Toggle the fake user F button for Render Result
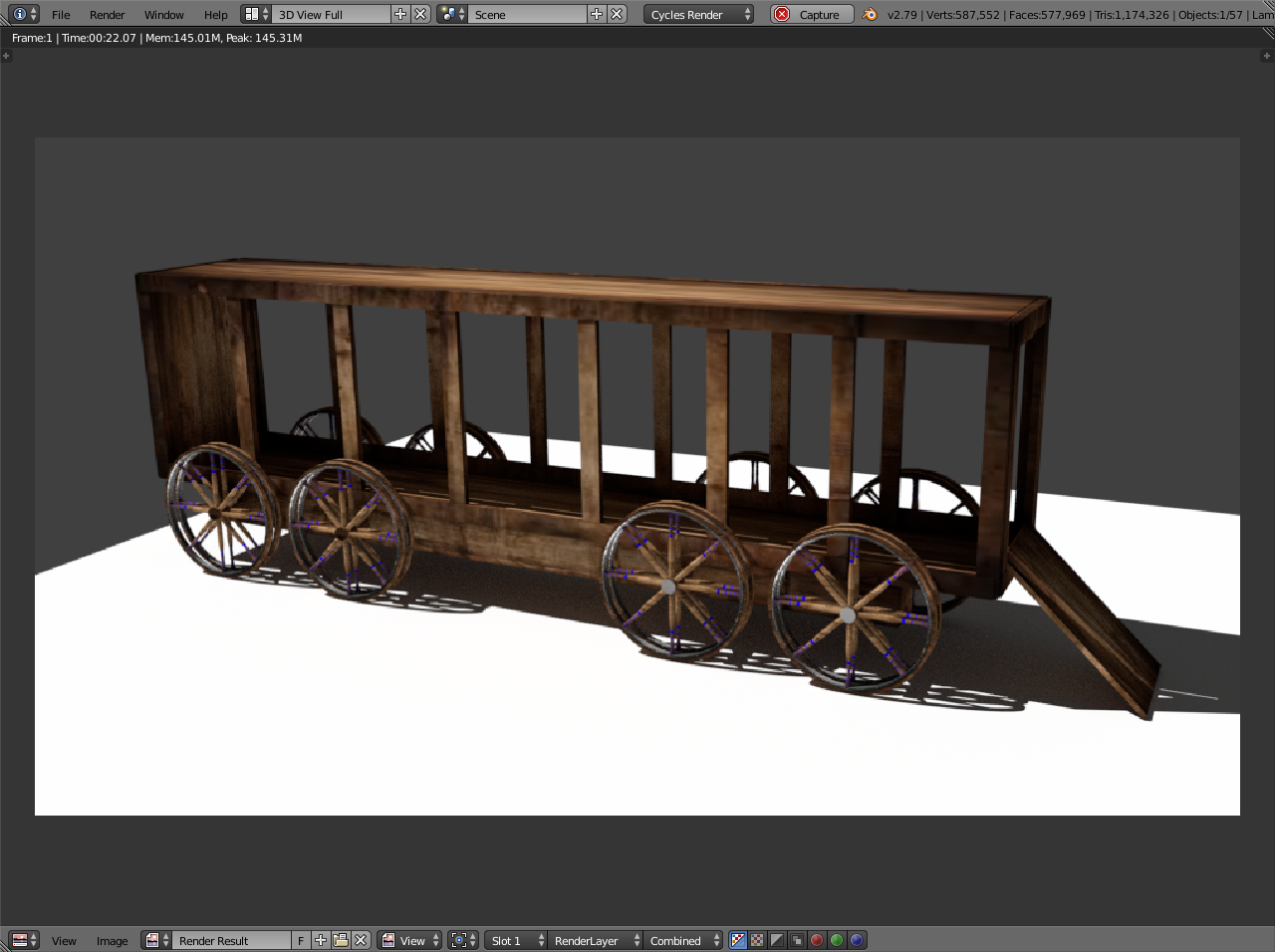Image resolution: width=1275 pixels, height=952 pixels. pyautogui.click(x=301, y=940)
